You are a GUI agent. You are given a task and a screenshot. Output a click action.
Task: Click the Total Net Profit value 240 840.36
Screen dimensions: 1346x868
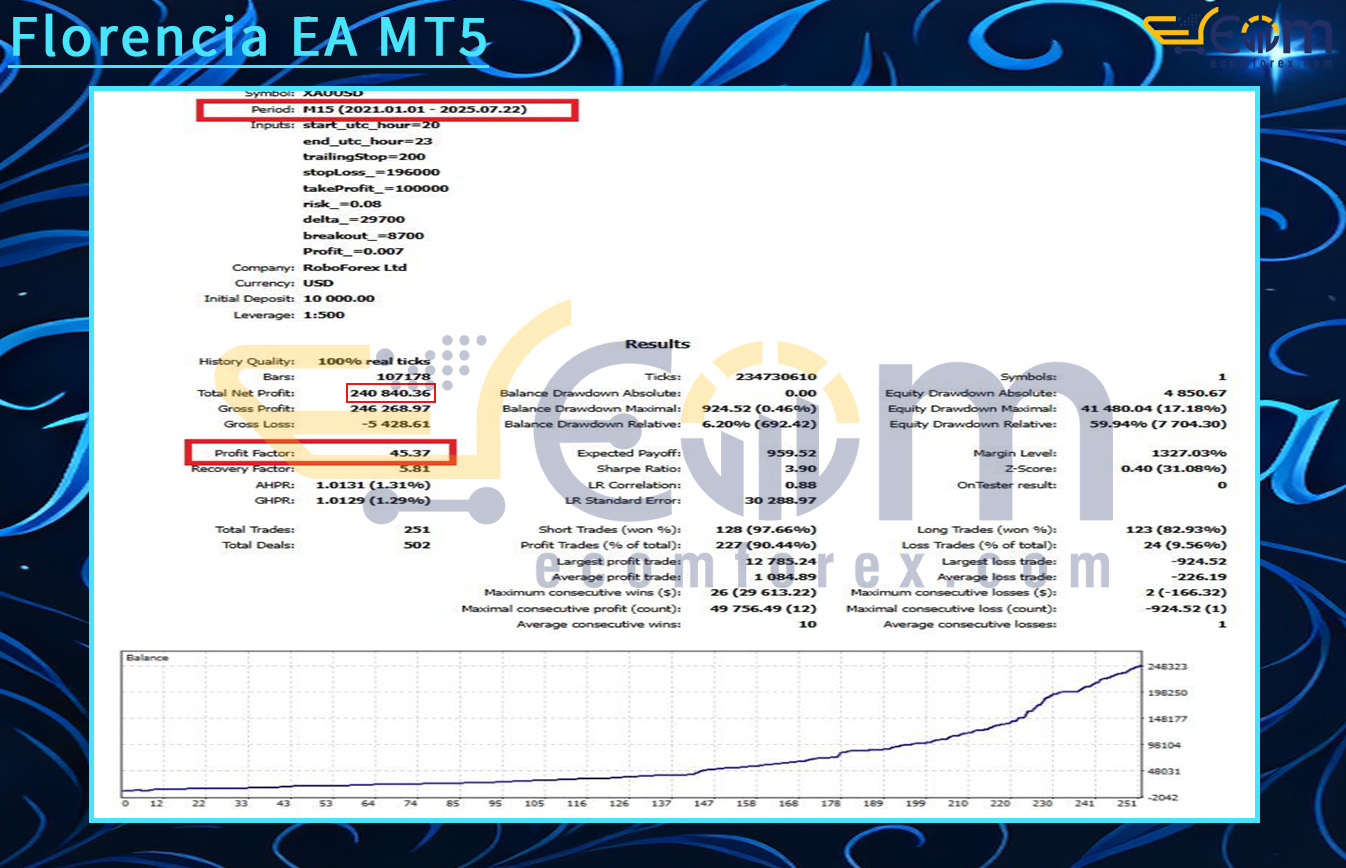[x=391, y=393]
